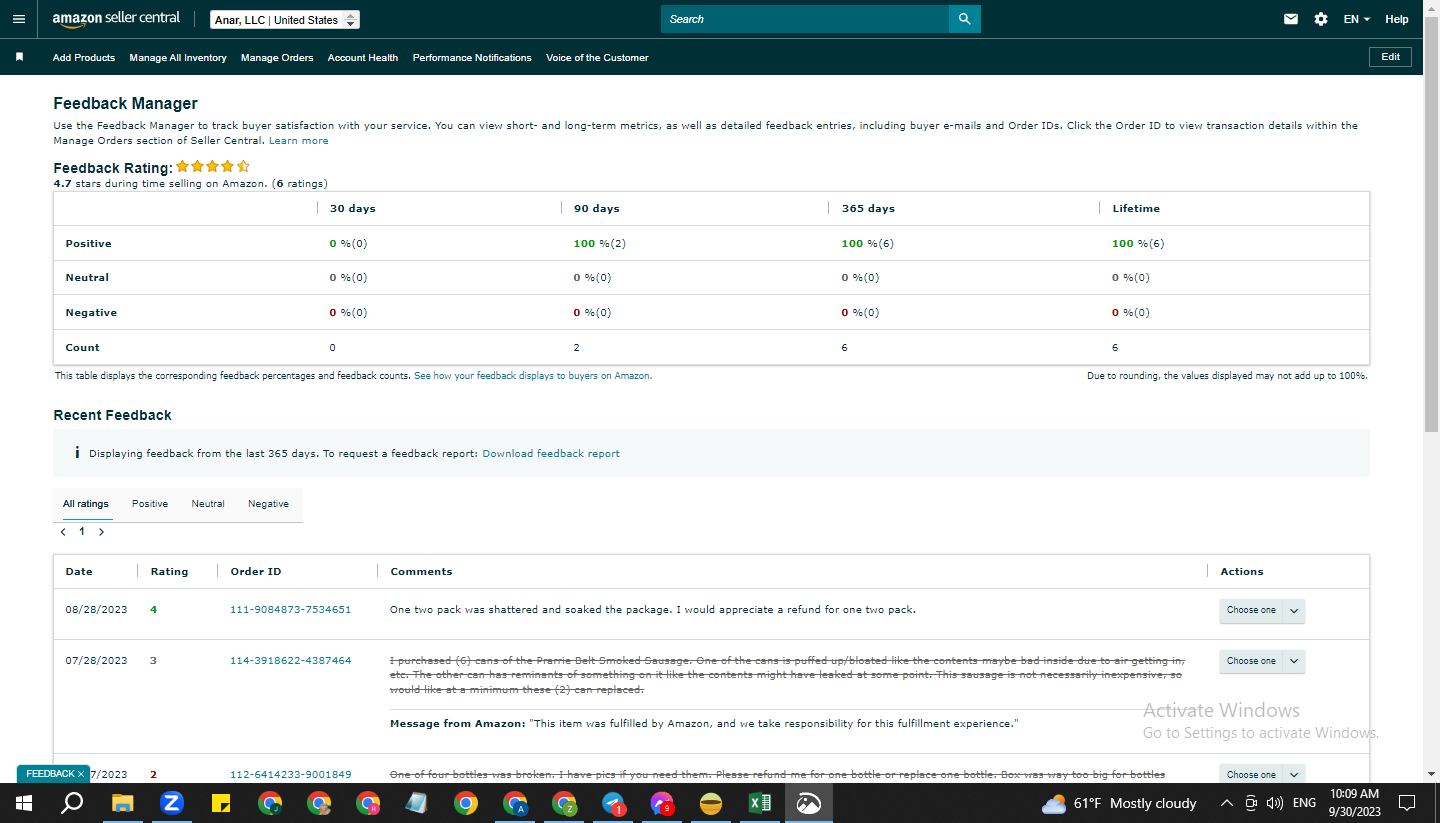Open the Anar, LLC account switcher
Screen dimensions: 1440x823
pos(285,20)
